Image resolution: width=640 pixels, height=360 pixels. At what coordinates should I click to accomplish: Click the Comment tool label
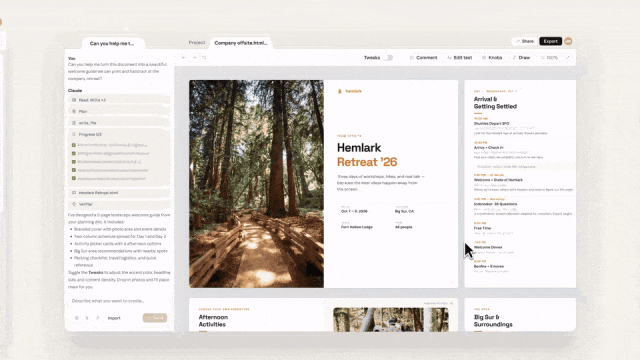(x=427, y=58)
